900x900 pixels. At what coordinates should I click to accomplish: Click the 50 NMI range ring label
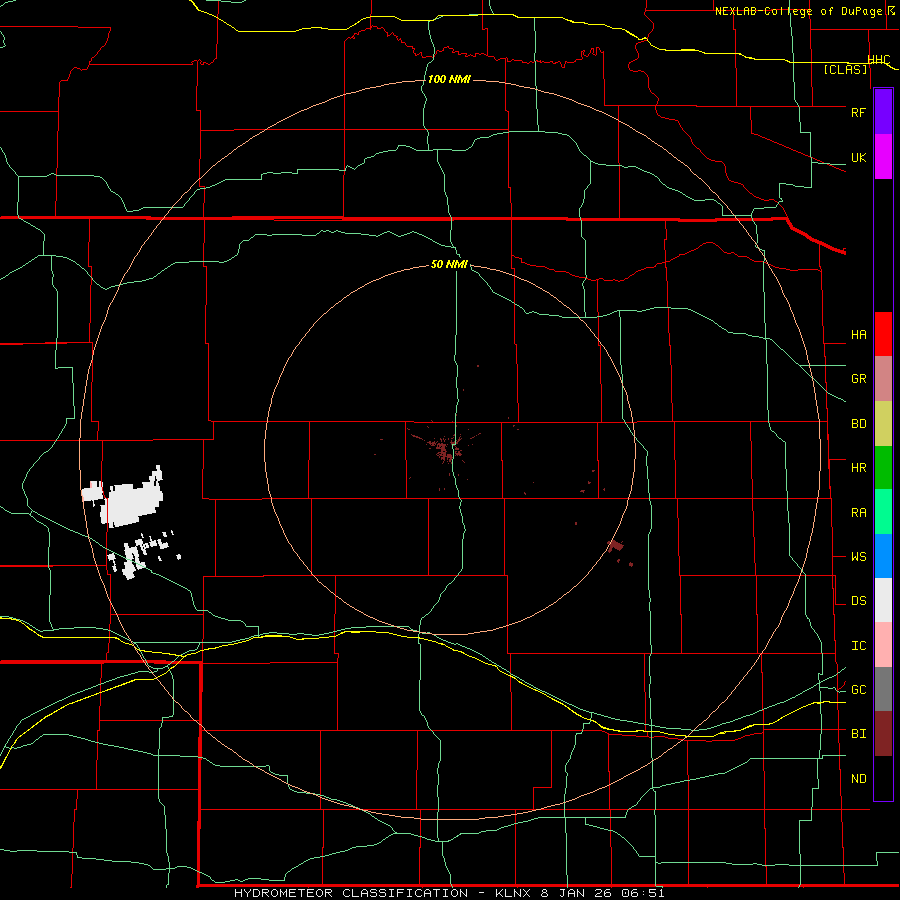tap(449, 264)
